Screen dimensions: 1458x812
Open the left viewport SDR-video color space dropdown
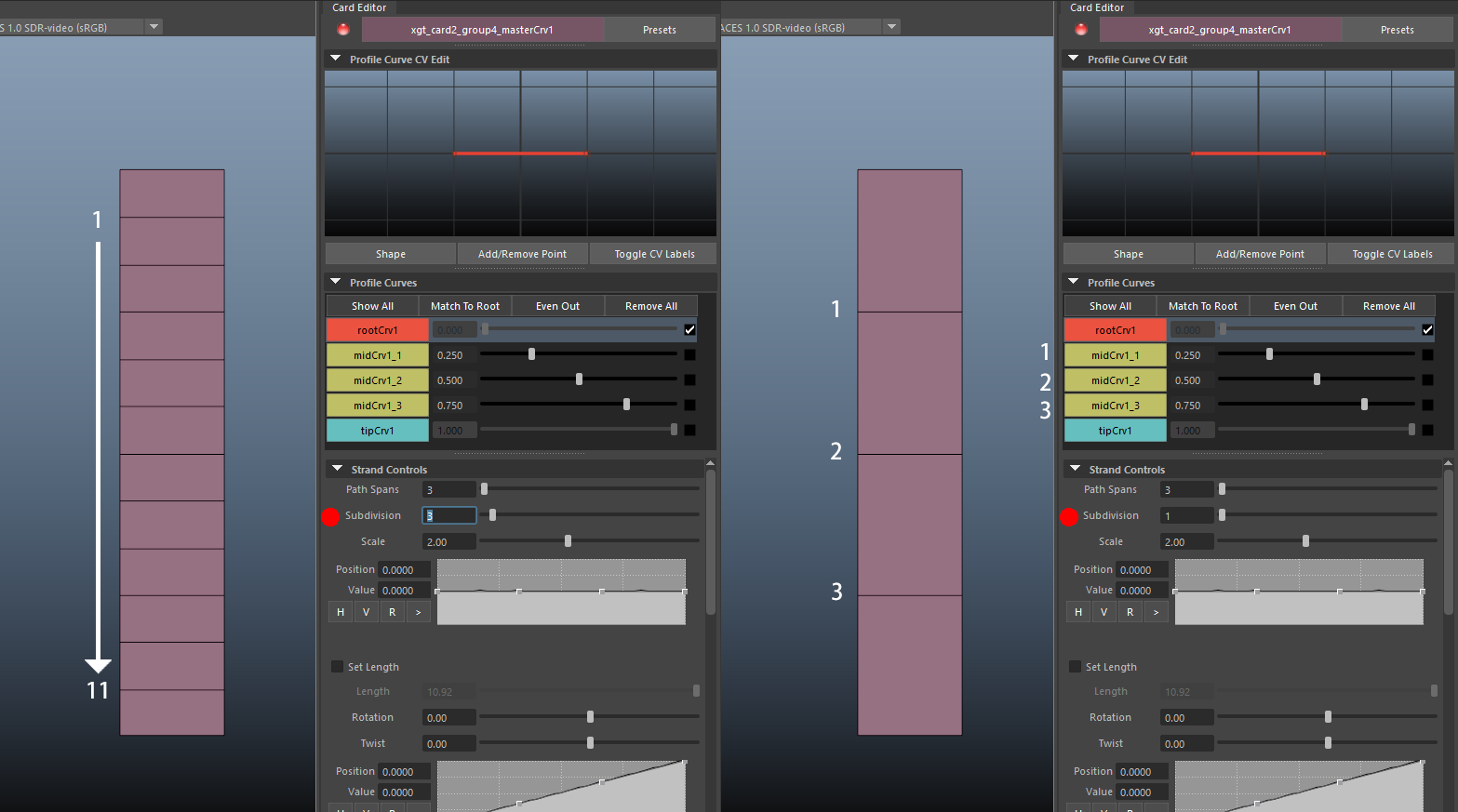coord(154,27)
